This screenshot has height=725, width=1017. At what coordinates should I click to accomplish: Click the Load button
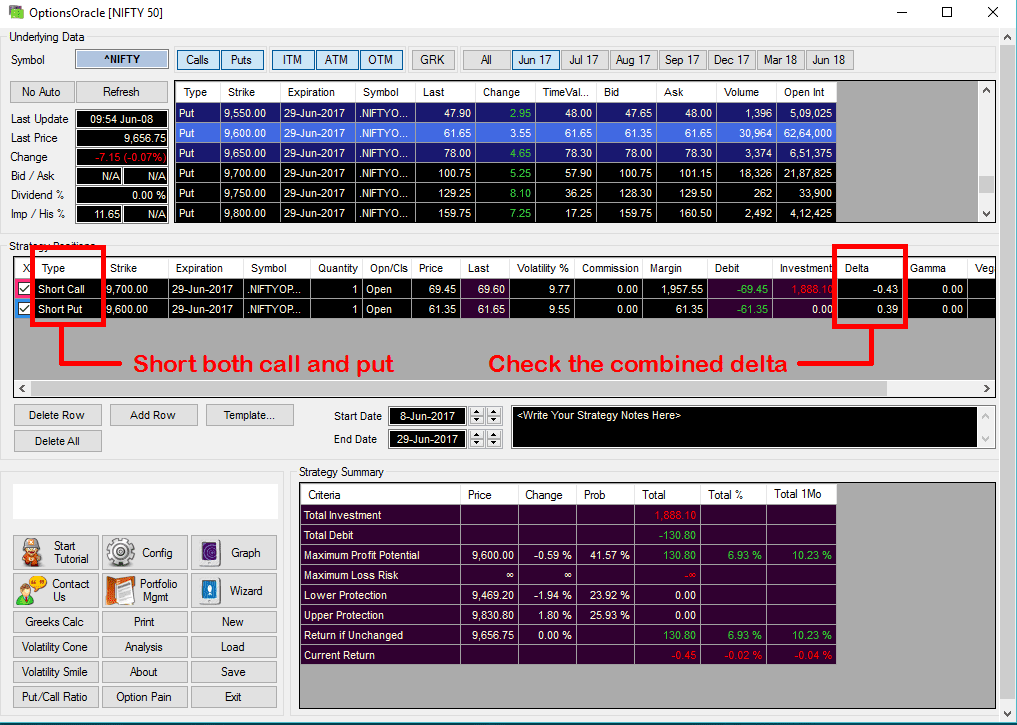[233, 647]
